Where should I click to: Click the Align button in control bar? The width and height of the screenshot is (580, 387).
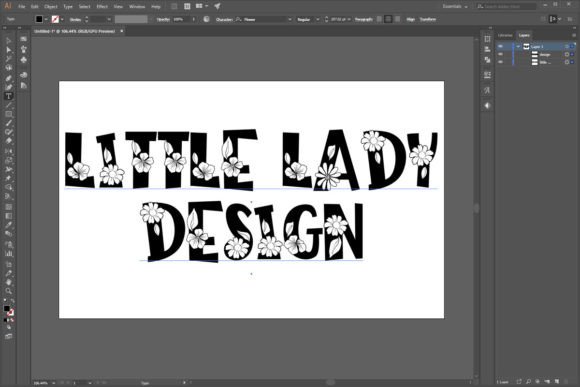pos(410,19)
